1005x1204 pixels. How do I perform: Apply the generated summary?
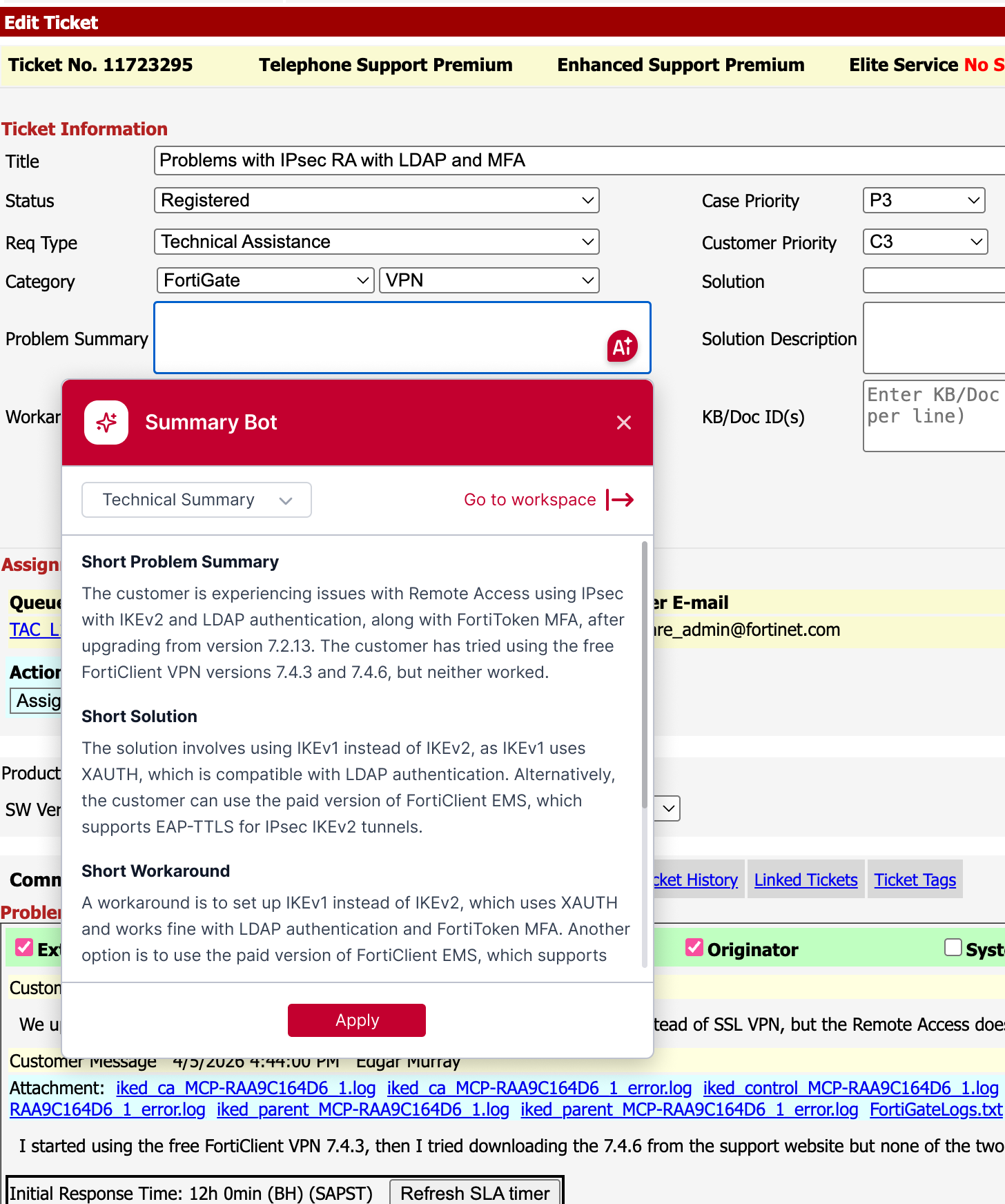click(x=357, y=1020)
